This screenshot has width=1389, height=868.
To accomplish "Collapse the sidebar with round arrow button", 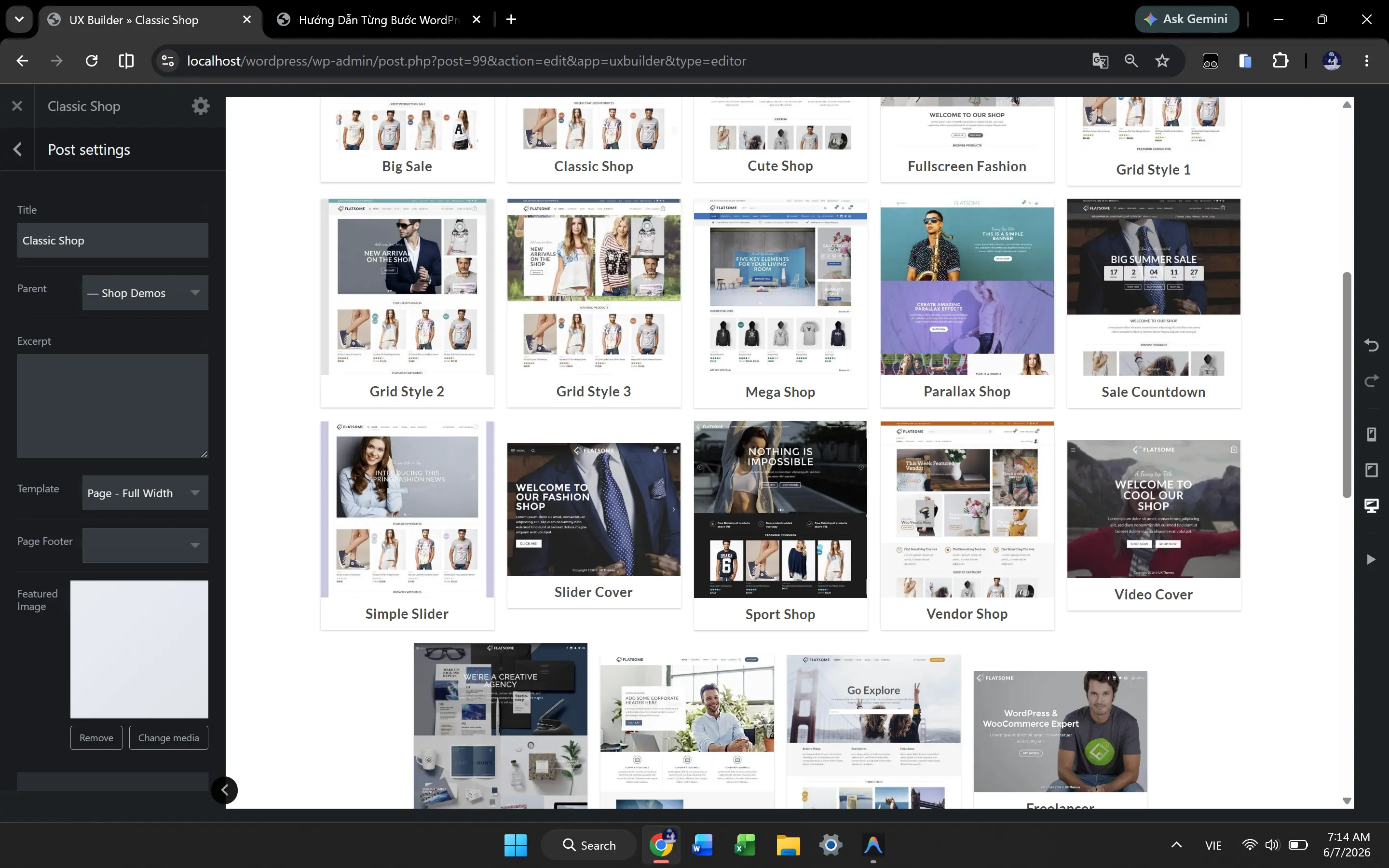I will [x=224, y=790].
